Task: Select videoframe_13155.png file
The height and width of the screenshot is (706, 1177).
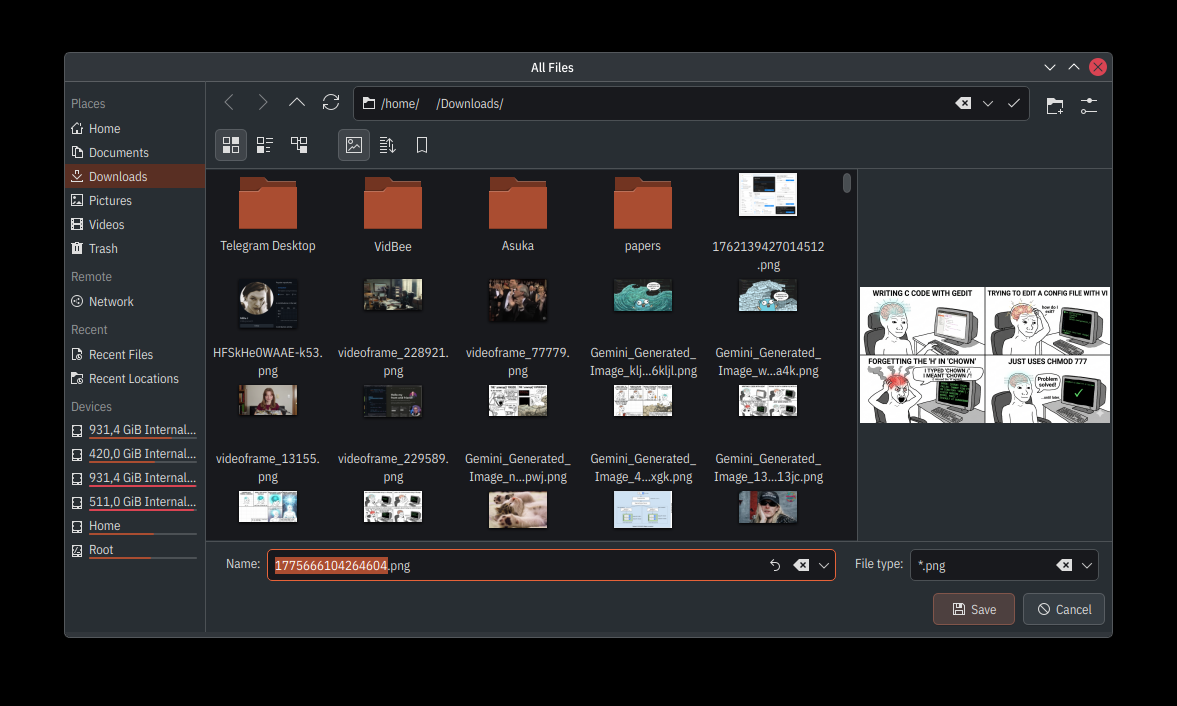Action: pos(268,434)
